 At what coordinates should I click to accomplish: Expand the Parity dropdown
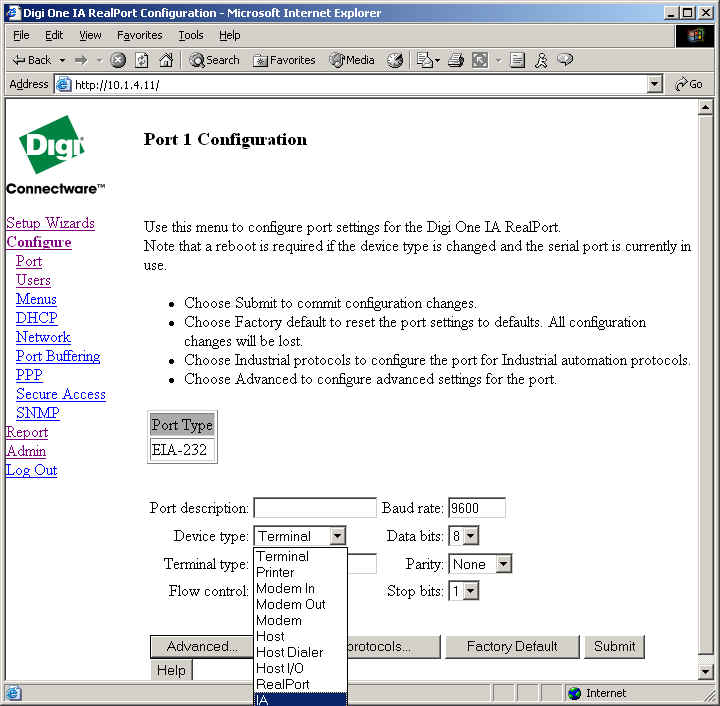coord(503,564)
